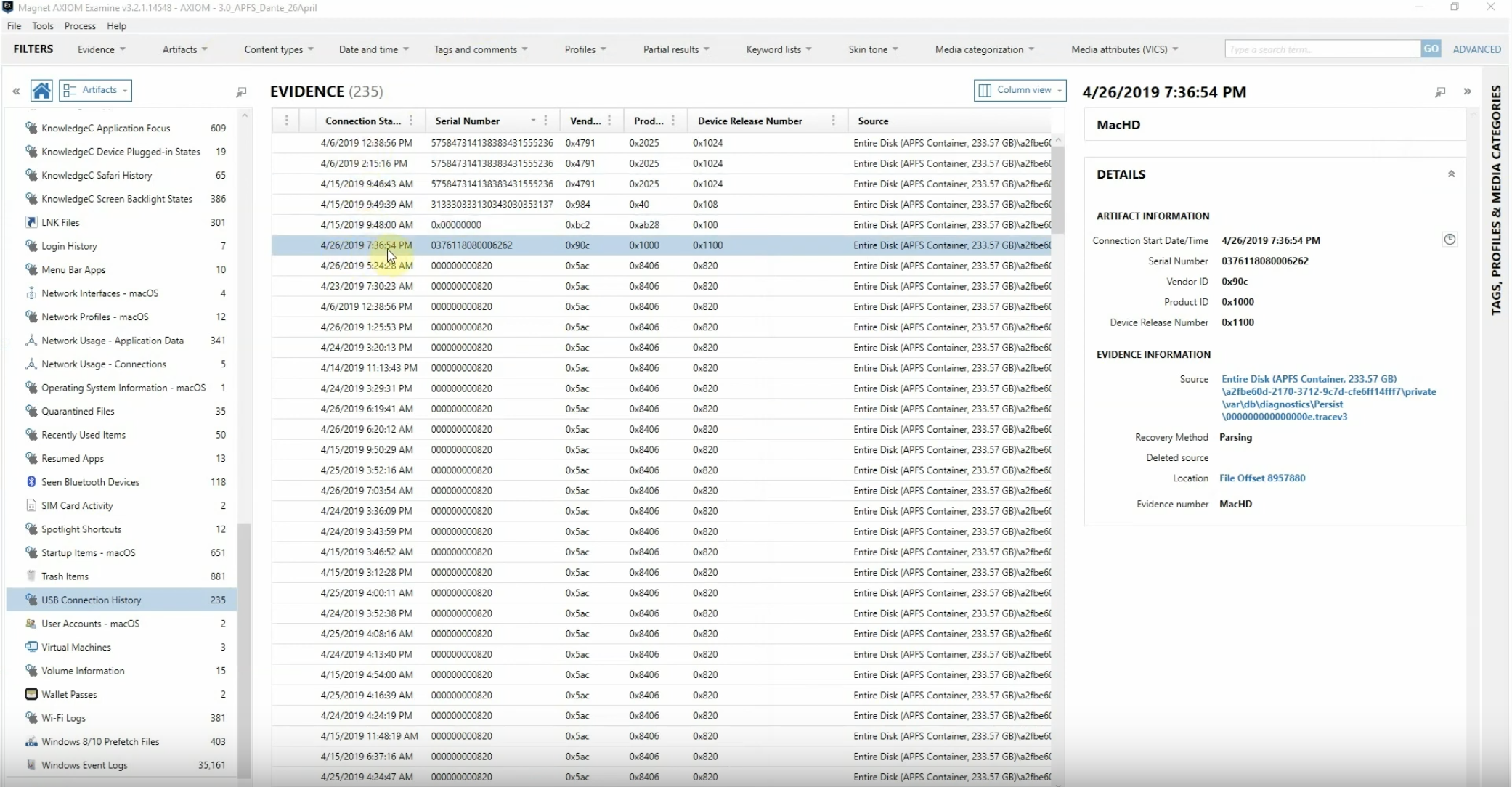The width and height of the screenshot is (1512, 787).
Task: Click the evidence table vertical scrollbar
Action: tap(1058, 189)
